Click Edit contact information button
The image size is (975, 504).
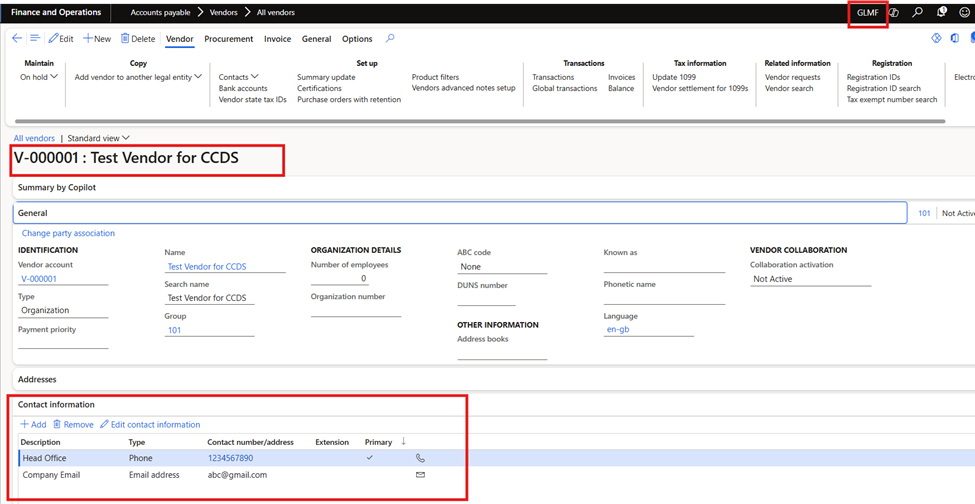coord(150,425)
